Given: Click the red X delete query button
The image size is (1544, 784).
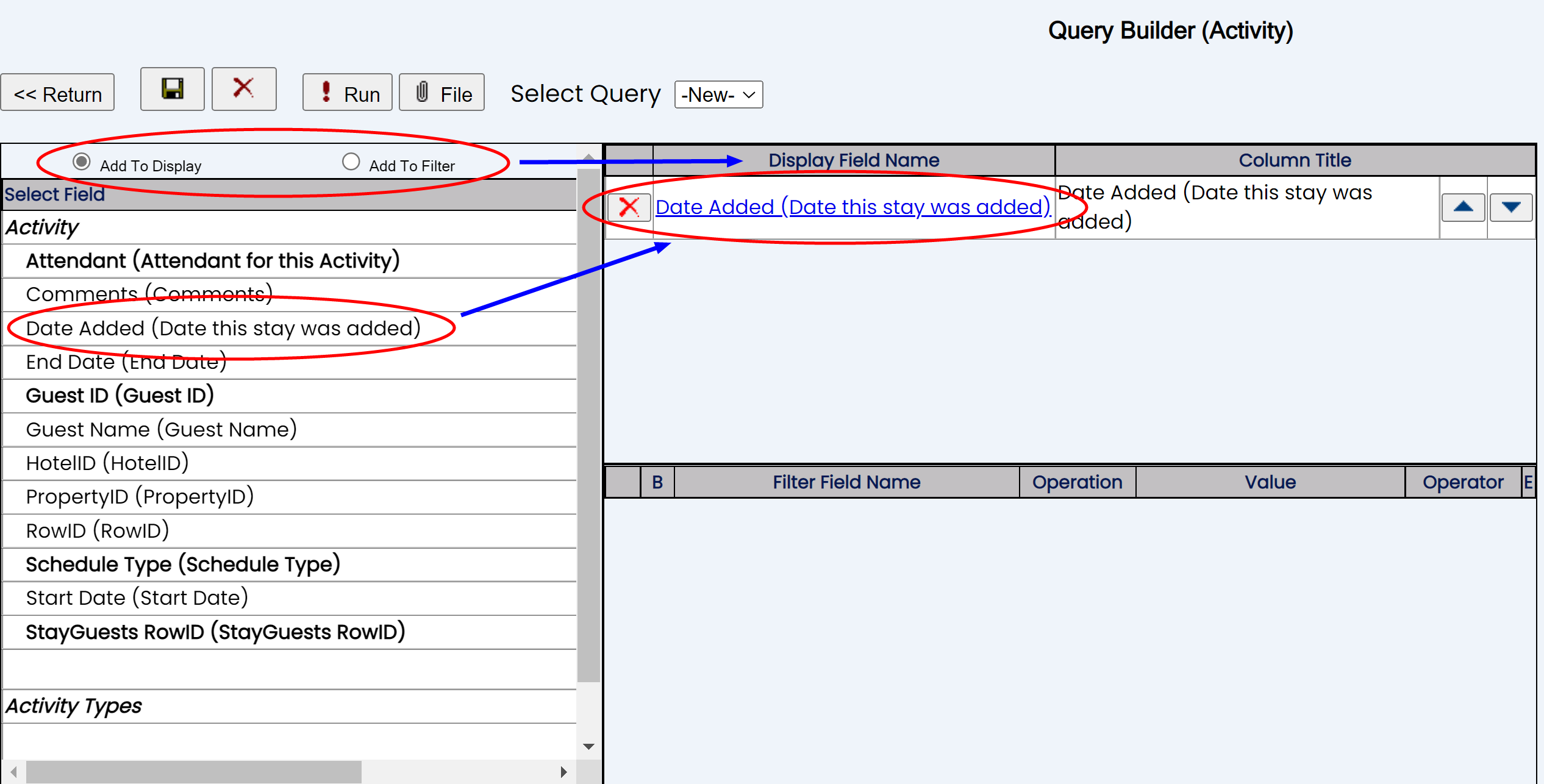Looking at the screenshot, I should (x=244, y=89).
